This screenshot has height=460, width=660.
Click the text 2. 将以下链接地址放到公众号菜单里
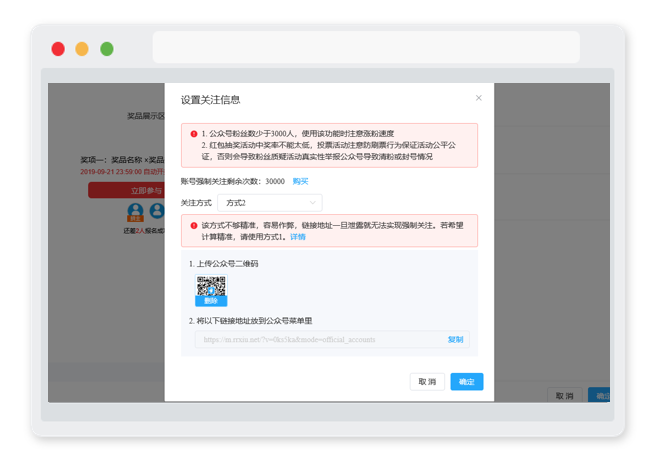(x=250, y=321)
